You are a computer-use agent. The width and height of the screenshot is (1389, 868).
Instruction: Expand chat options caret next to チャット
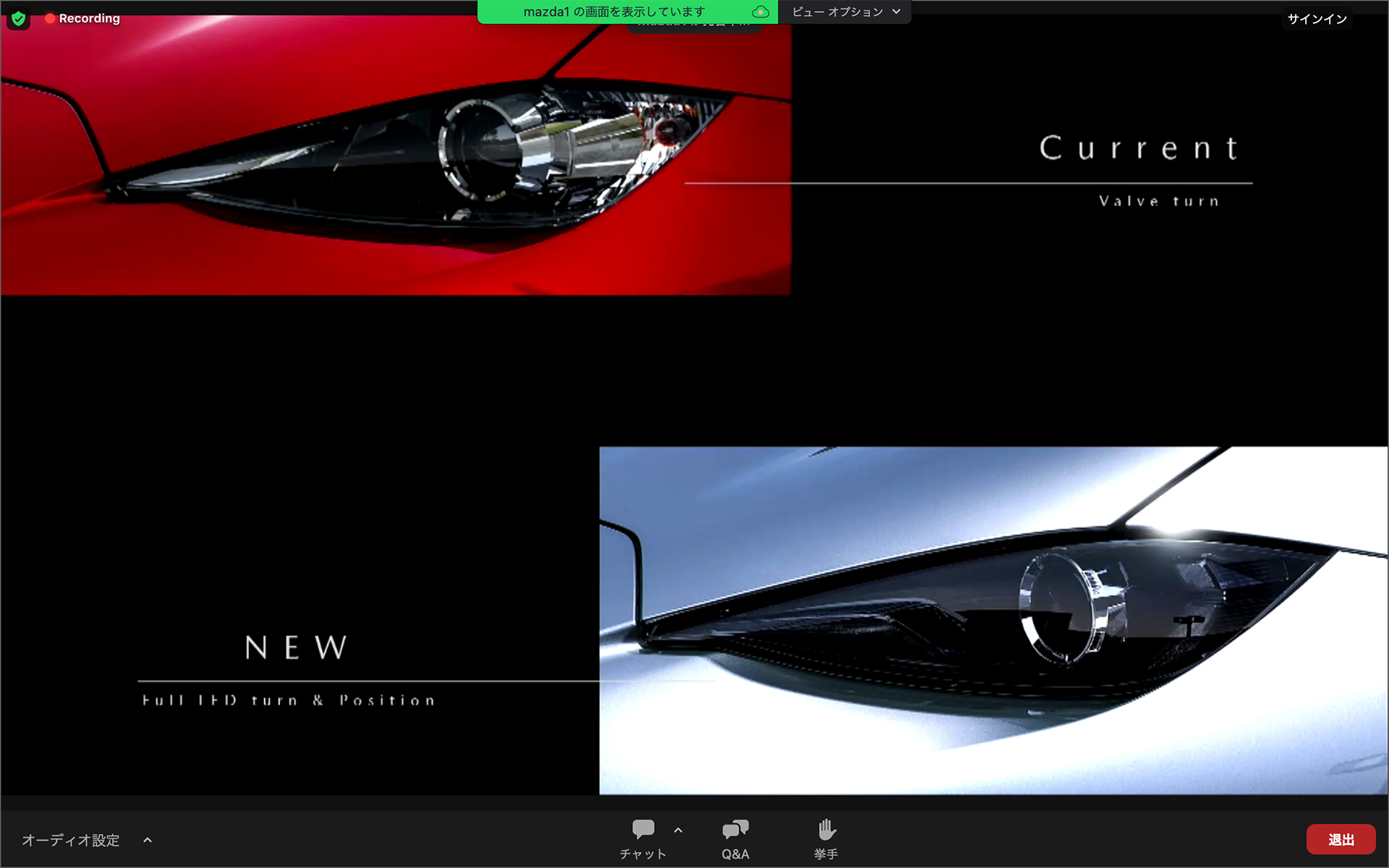[678, 830]
